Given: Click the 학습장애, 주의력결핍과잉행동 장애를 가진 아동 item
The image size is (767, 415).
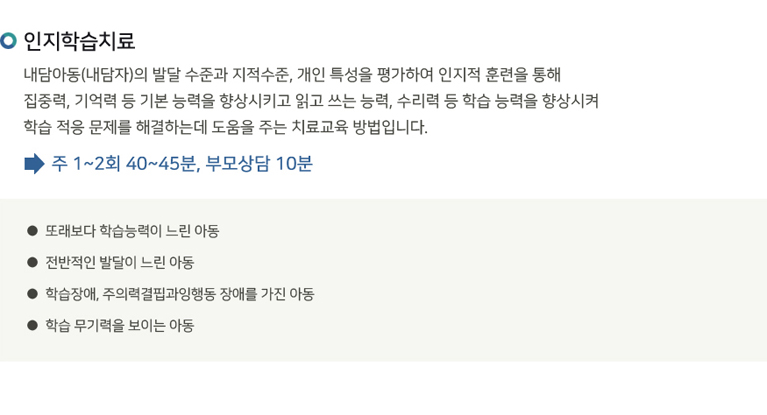Looking at the screenshot, I should [x=180, y=294].
